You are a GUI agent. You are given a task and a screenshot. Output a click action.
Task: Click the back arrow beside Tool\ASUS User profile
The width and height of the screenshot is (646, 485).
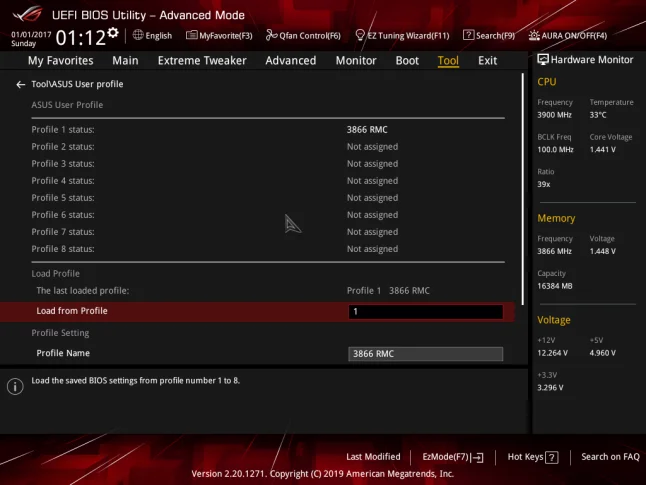click(x=21, y=84)
